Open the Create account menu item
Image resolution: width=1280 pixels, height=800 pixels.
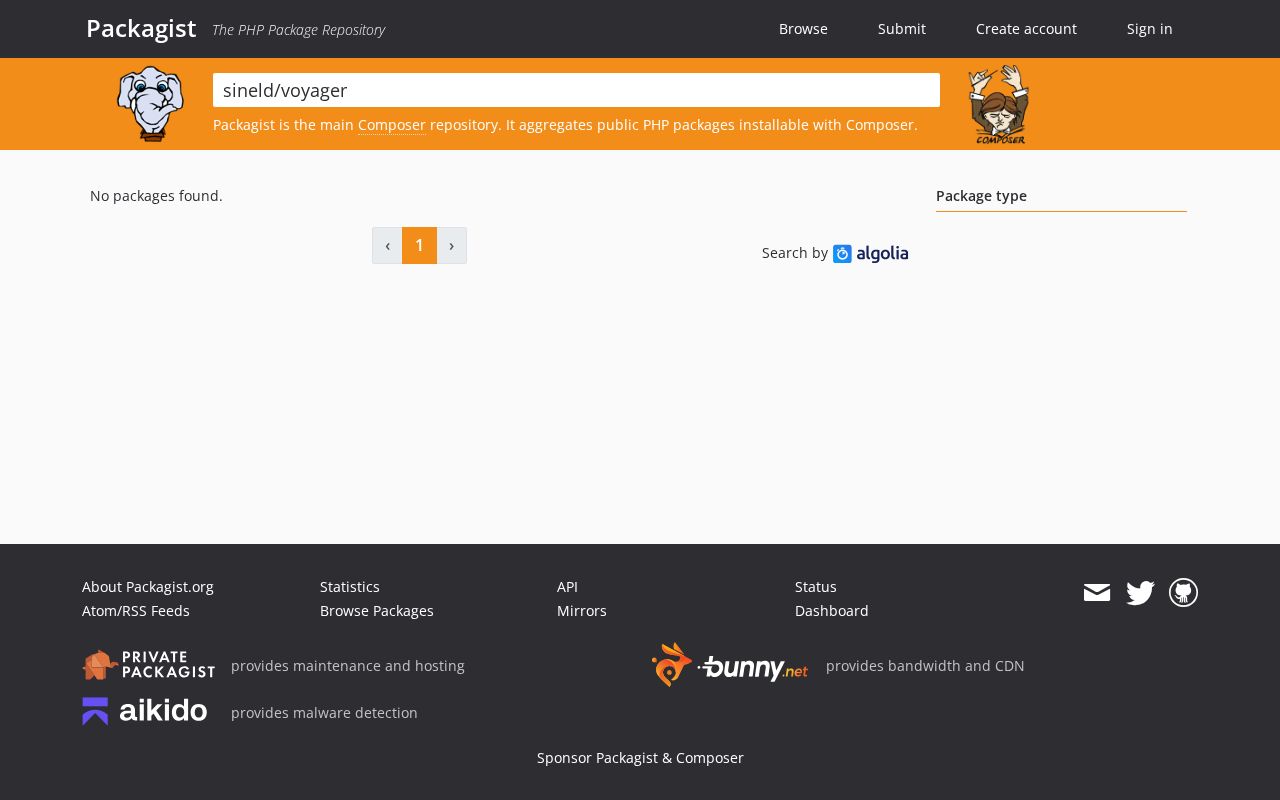(1026, 29)
